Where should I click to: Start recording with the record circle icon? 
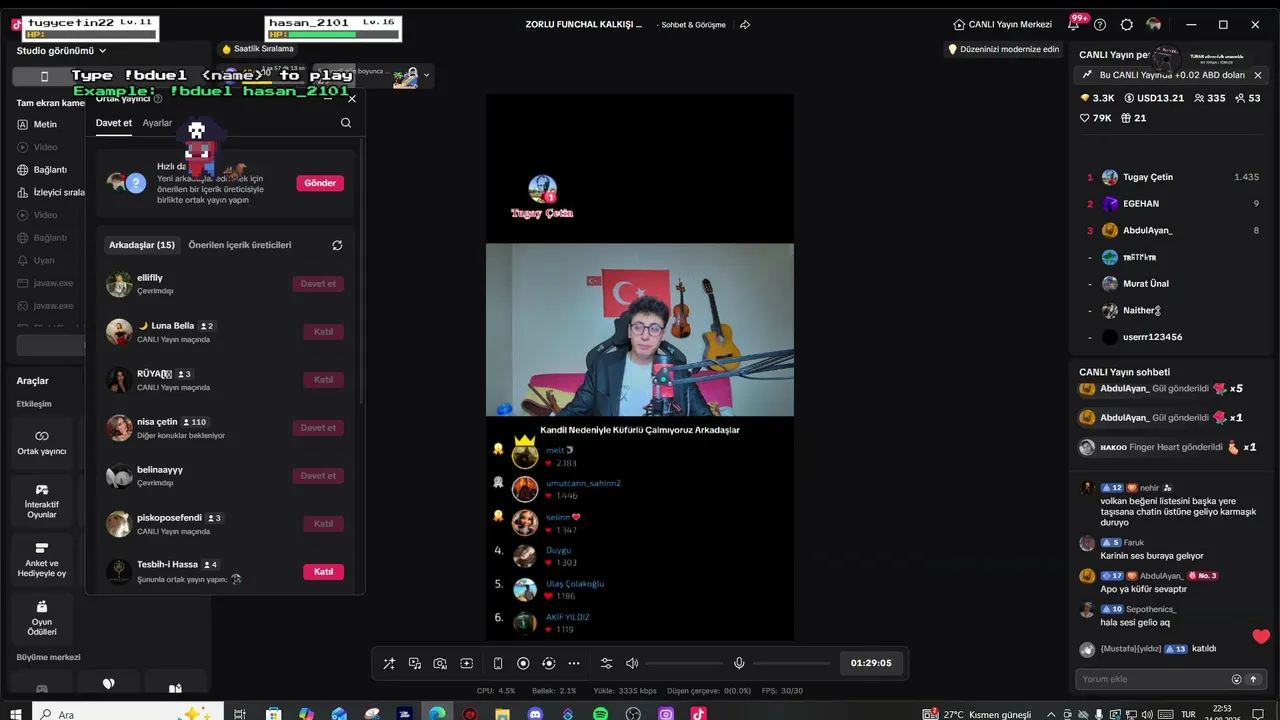click(x=523, y=663)
